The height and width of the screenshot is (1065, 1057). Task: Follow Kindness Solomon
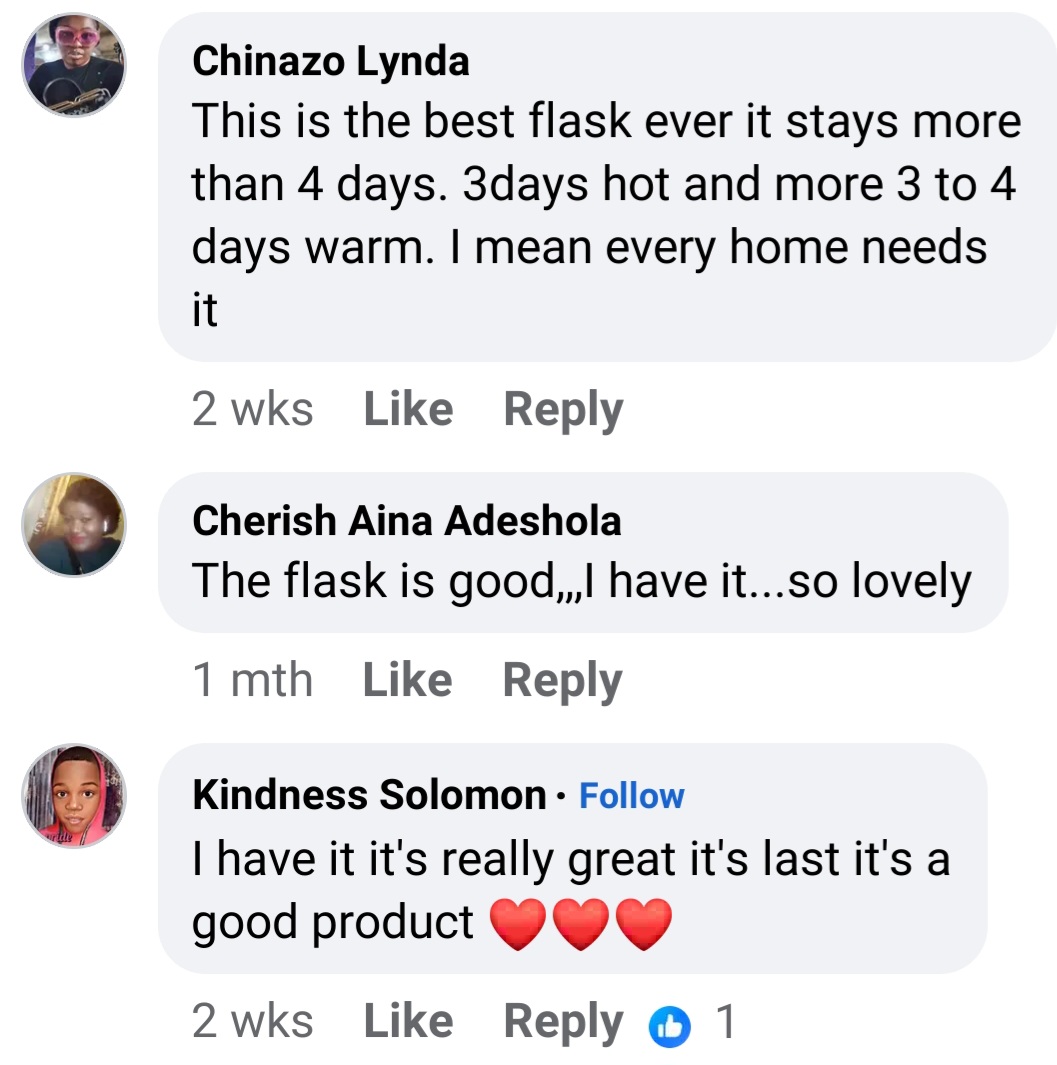(x=632, y=796)
